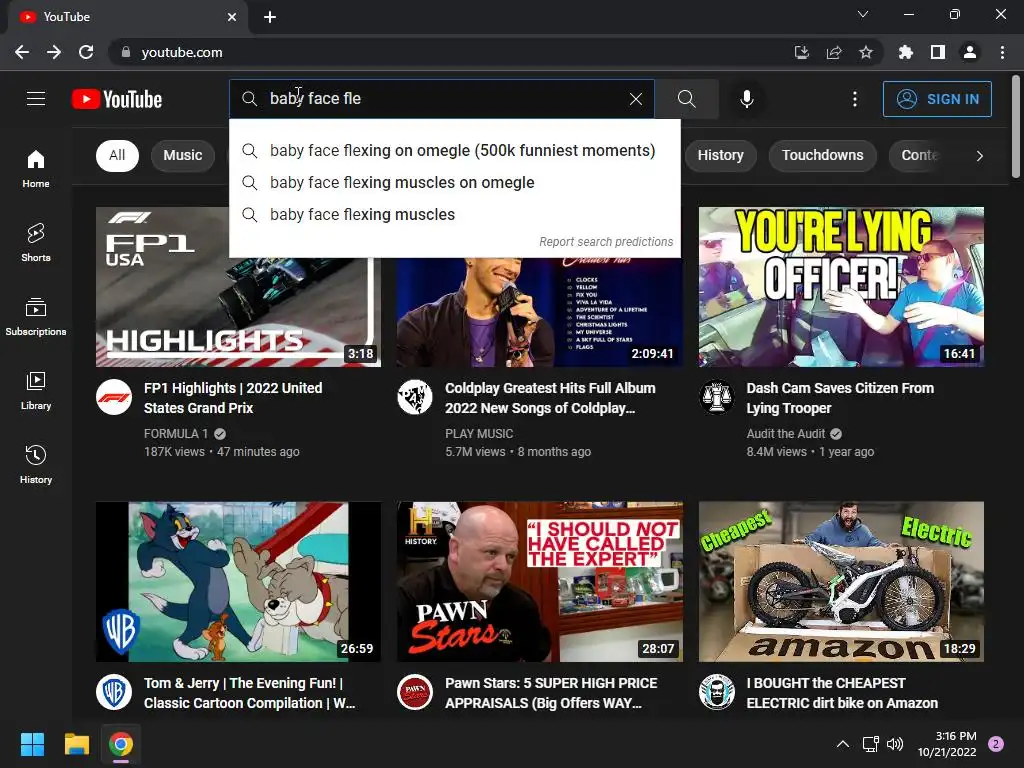Open Chrome extensions puzzle icon

click(905, 52)
